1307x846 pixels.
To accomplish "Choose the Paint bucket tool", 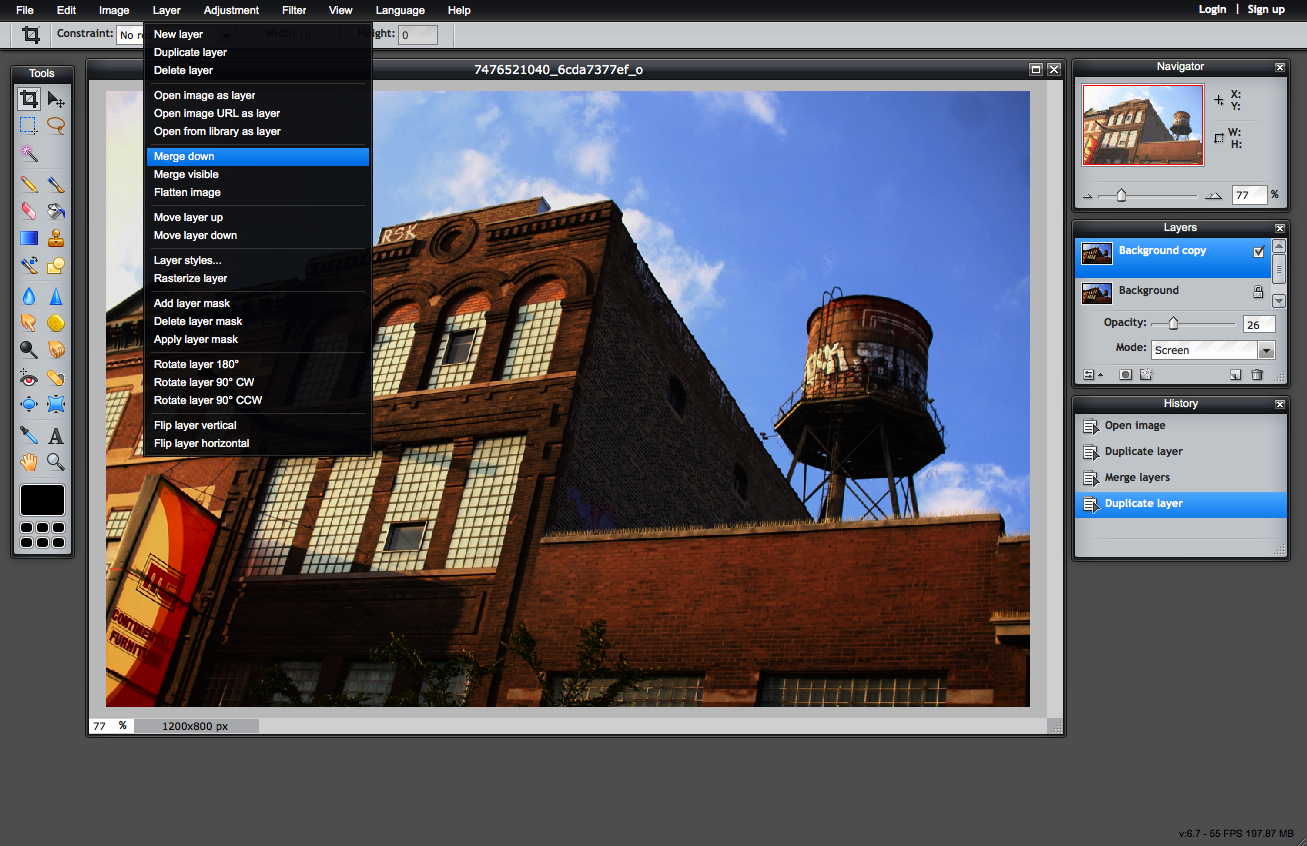I will tap(56, 211).
